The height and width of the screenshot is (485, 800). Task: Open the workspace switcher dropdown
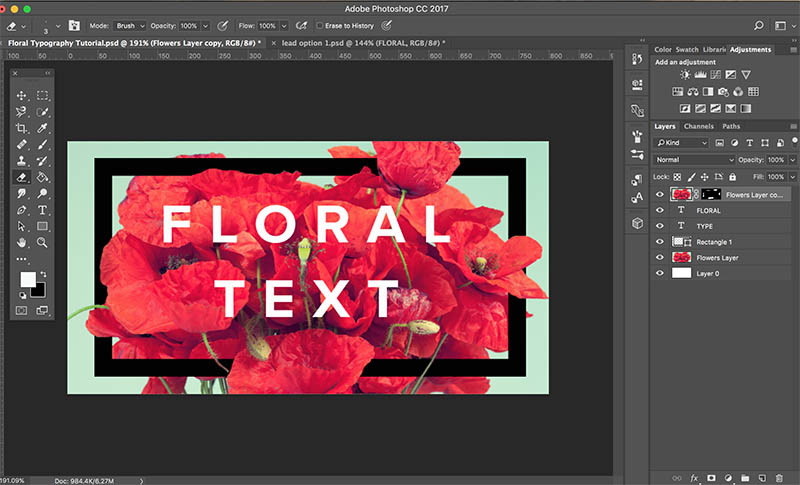pyautogui.click(x=784, y=25)
